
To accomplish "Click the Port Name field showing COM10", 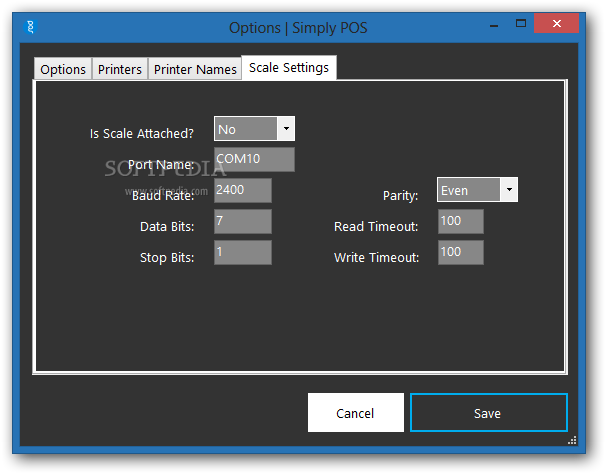I will [254, 159].
